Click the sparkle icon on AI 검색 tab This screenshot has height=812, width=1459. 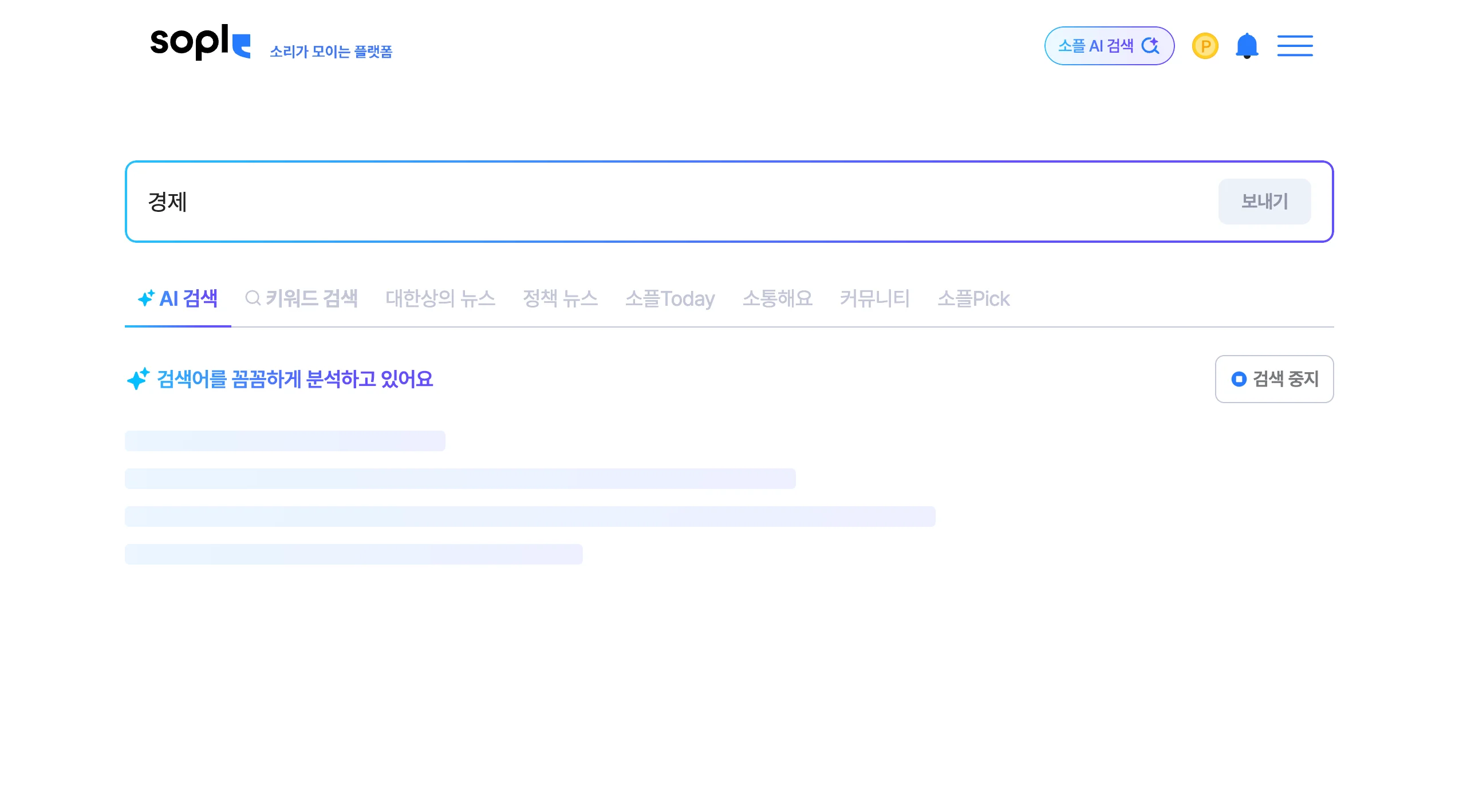click(146, 298)
